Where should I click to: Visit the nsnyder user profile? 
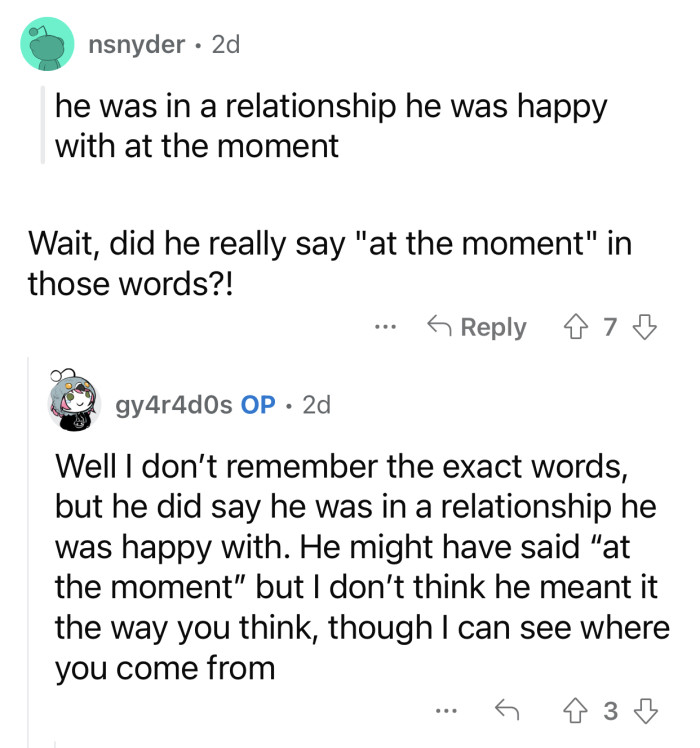point(136,44)
